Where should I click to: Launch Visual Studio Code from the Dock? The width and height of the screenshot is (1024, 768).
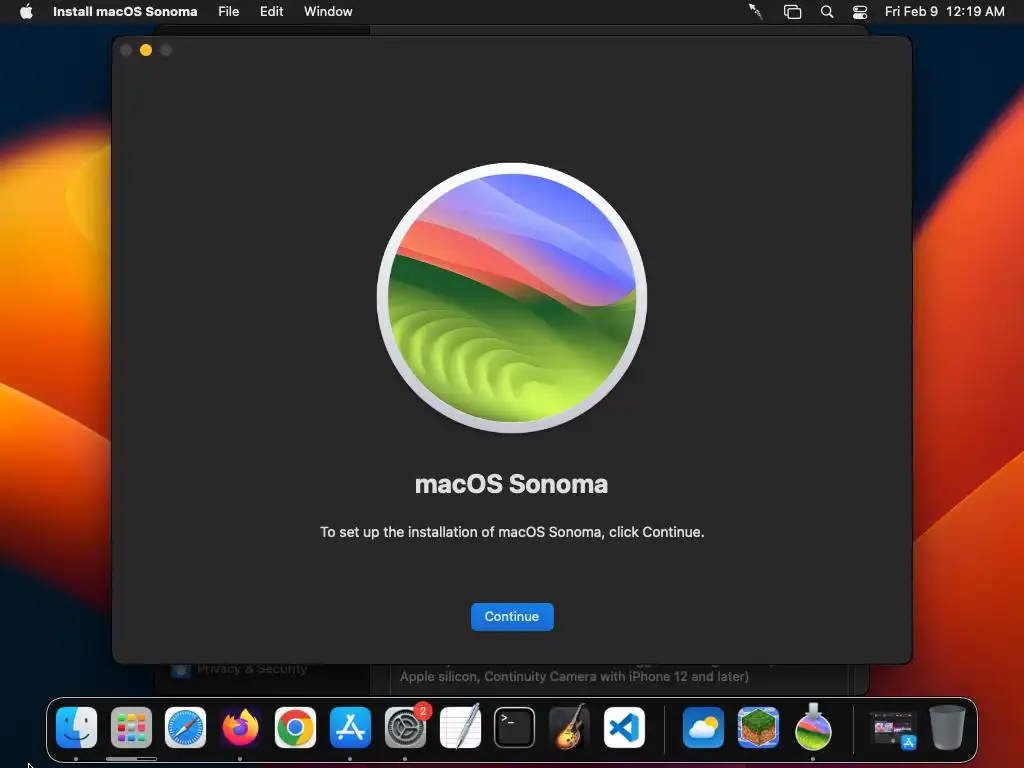pyautogui.click(x=624, y=728)
